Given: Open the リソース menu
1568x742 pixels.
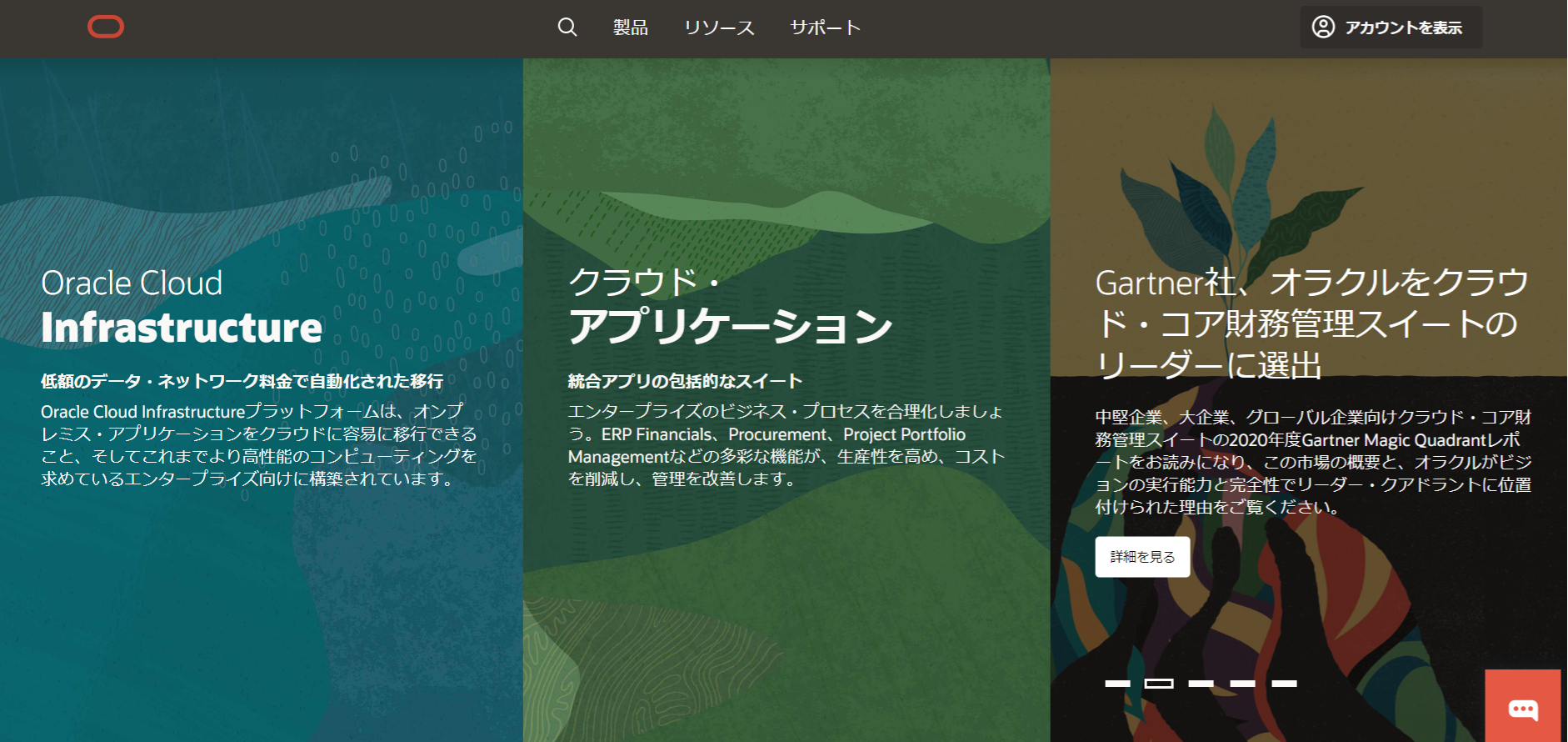Looking at the screenshot, I should click(x=719, y=28).
